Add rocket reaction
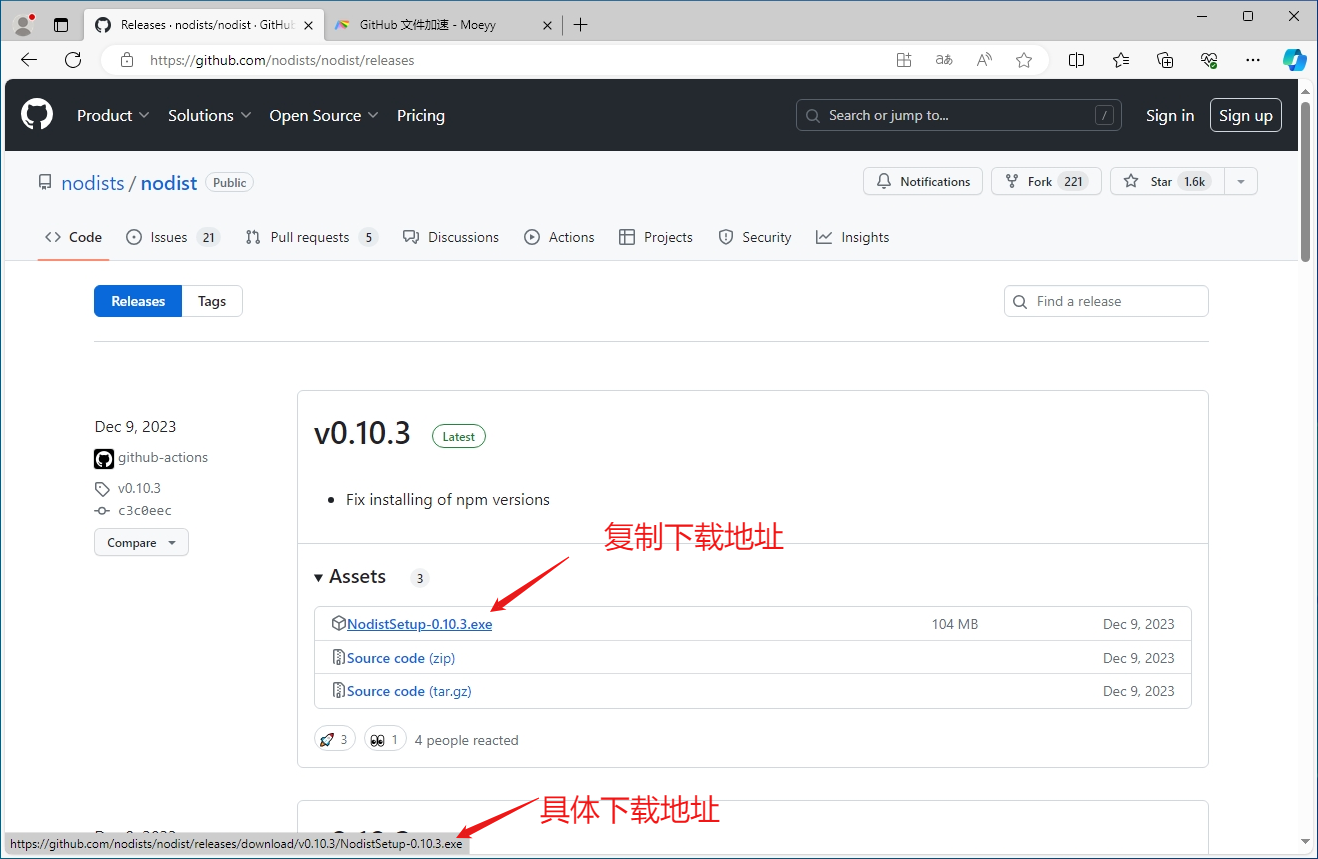Screen dimensions: 1318x859 click(334, 740)
